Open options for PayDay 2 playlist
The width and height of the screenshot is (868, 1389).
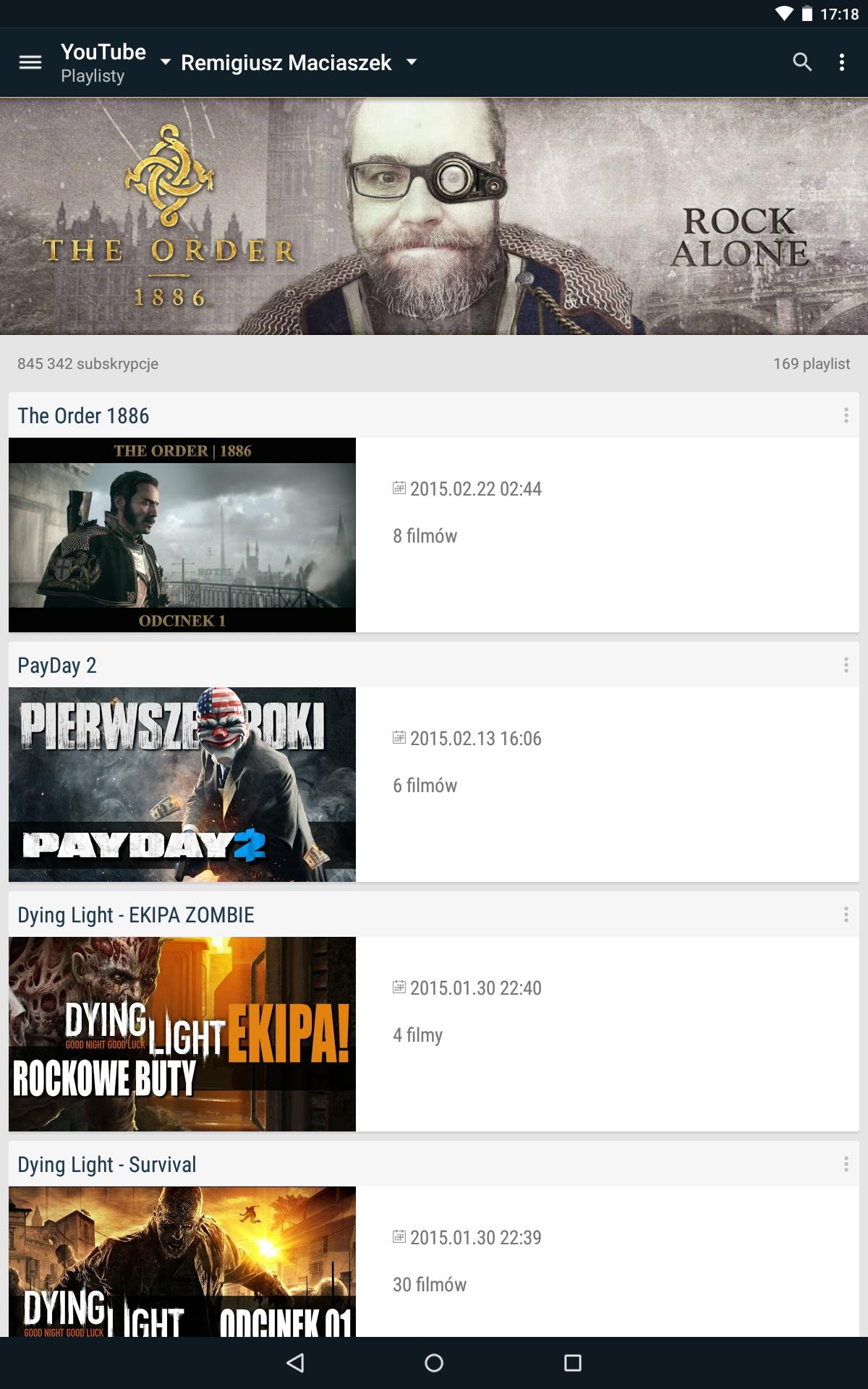coord(846,665)
